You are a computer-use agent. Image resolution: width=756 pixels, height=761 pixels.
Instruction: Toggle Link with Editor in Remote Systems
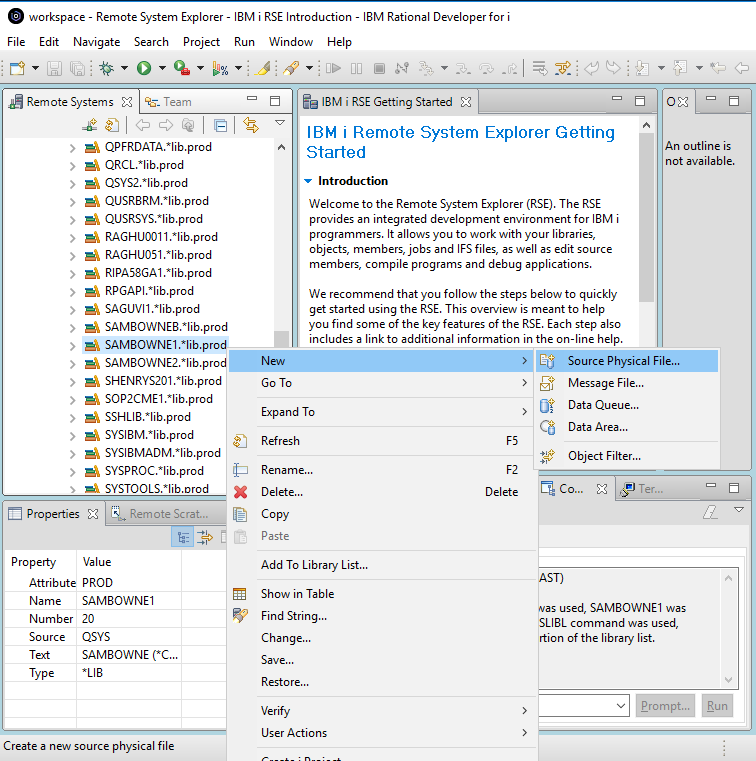[x=251, y=125]
